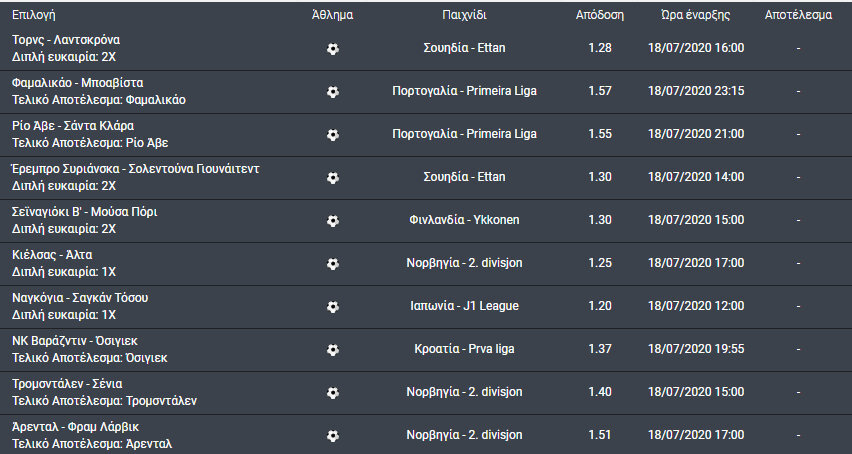Click the Κροατία - Prva liga league
The width and height of the screenshot is (852, 454).
[464, 349]
